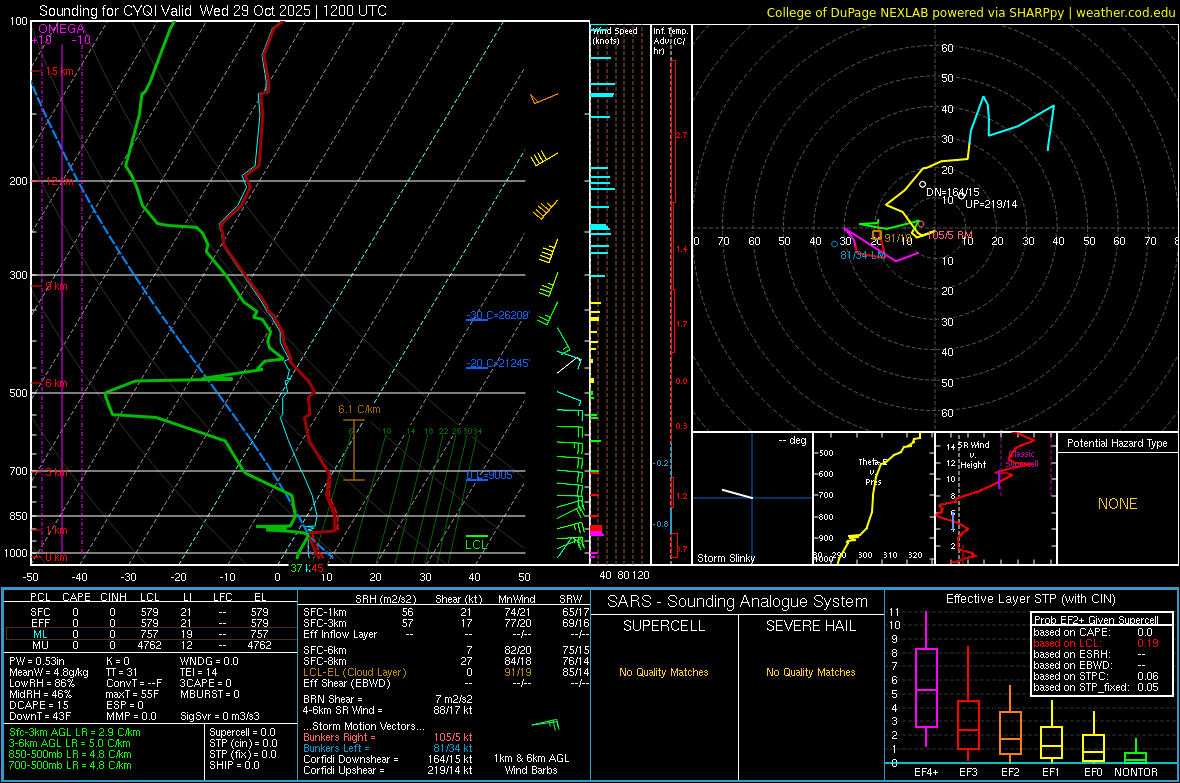Click the 'Inf. Temp. Adv.' panel header

(x=670, y=41)
